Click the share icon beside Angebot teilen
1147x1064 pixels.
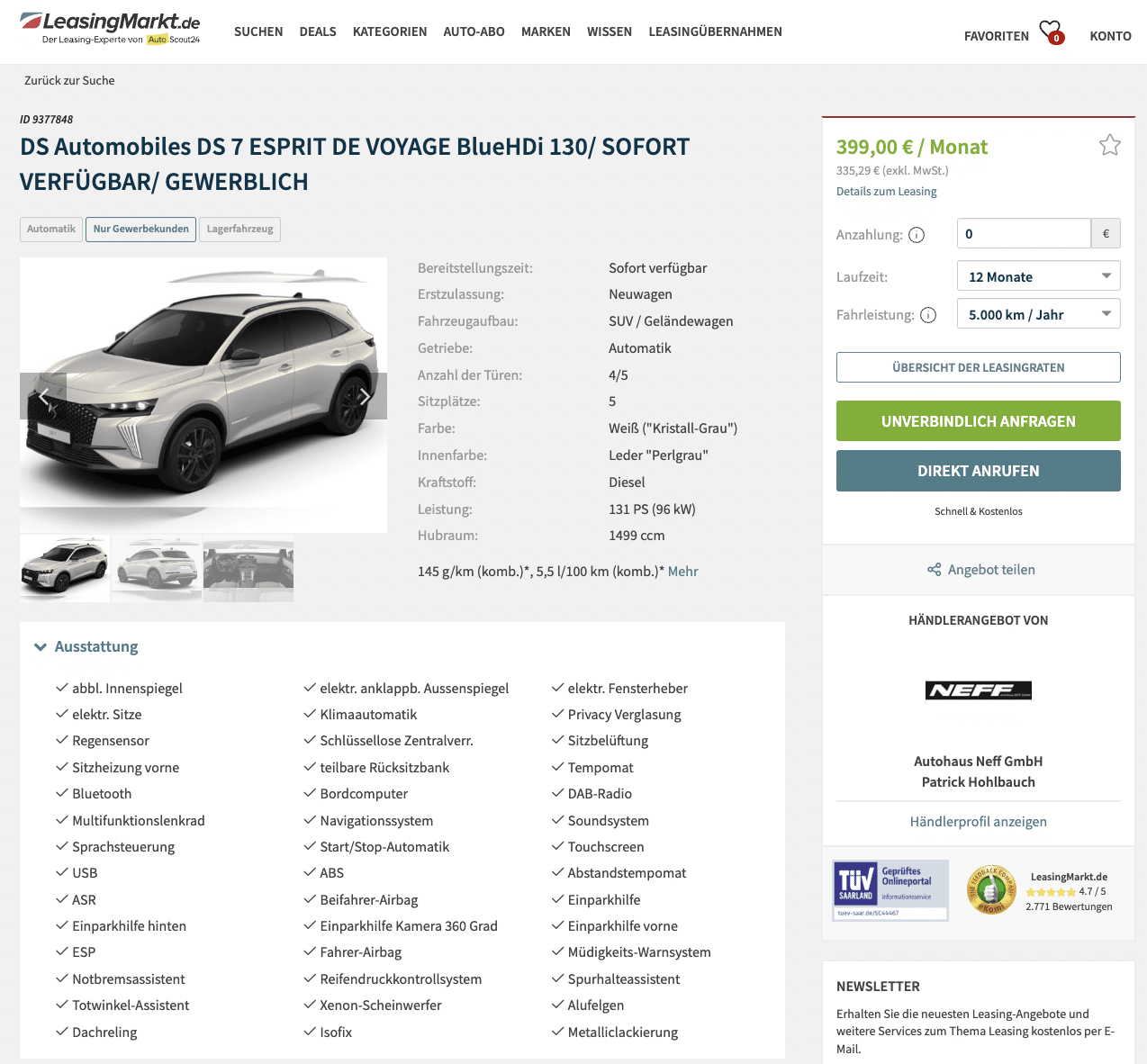(935, 570)
